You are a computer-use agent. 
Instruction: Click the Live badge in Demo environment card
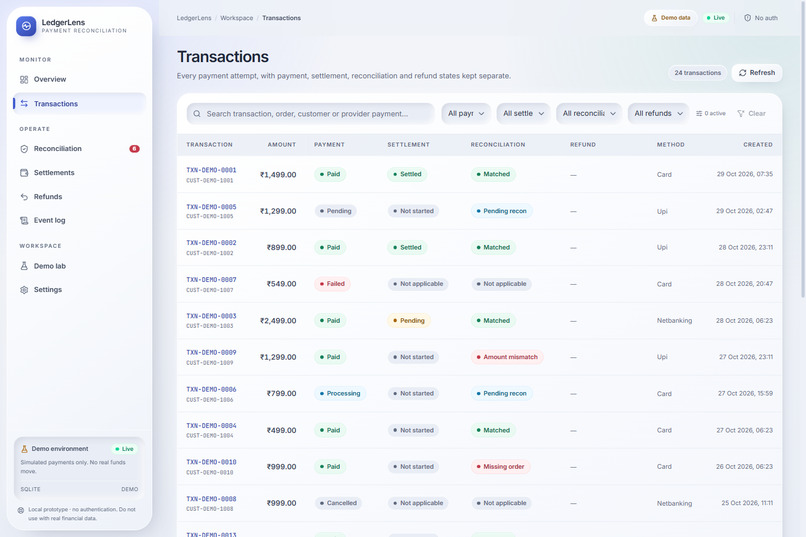[x=124, y=449]
